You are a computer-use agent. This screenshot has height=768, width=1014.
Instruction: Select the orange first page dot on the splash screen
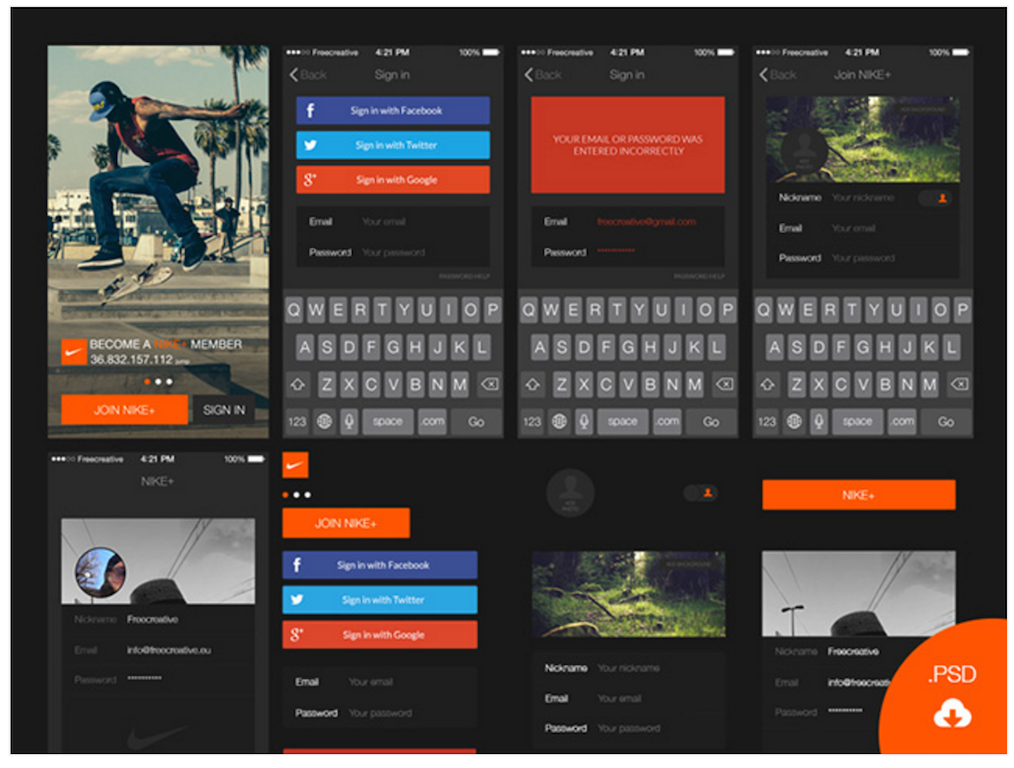click(147, 382)
